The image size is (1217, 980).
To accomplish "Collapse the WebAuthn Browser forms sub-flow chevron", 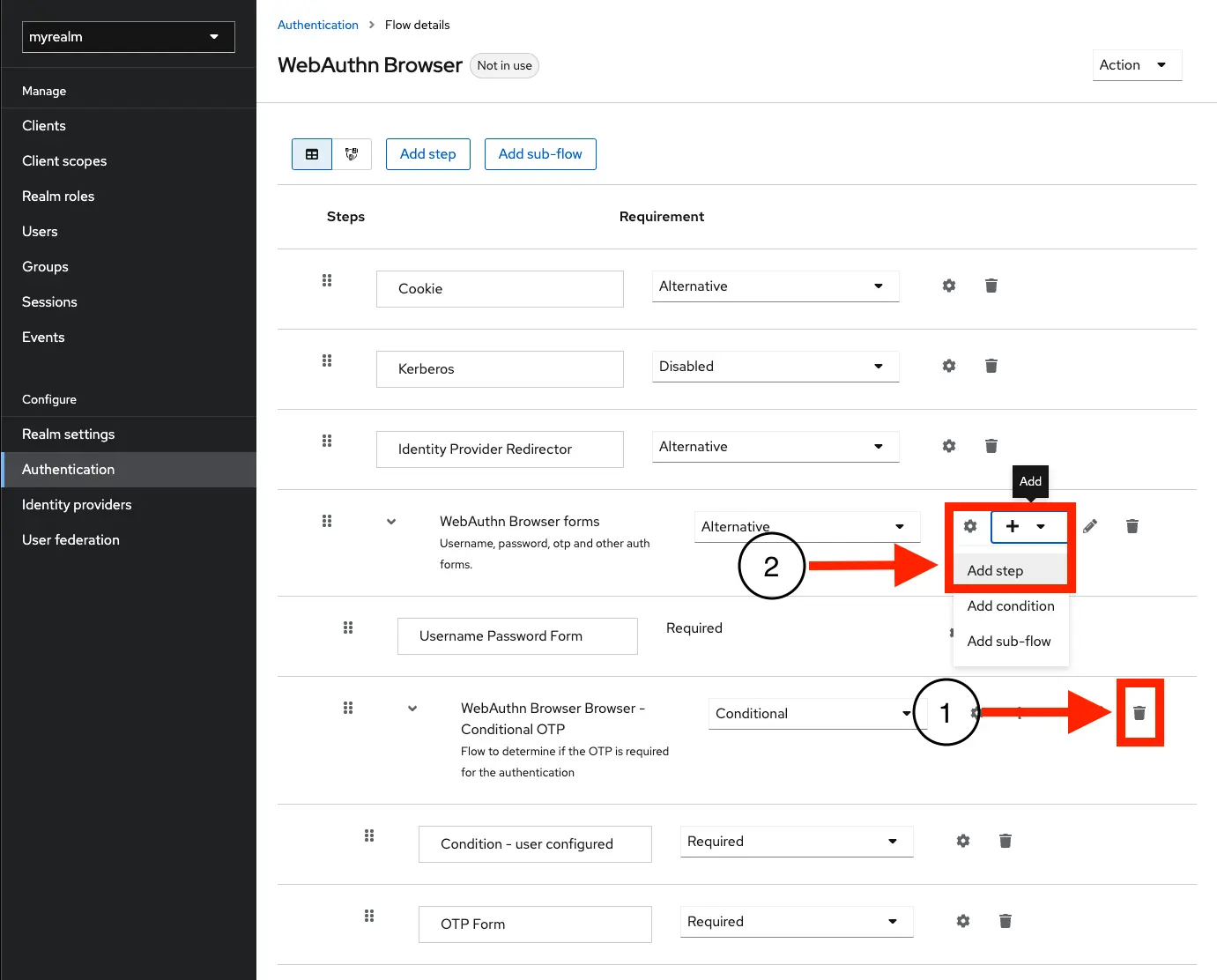I will [x=391, y=521].
